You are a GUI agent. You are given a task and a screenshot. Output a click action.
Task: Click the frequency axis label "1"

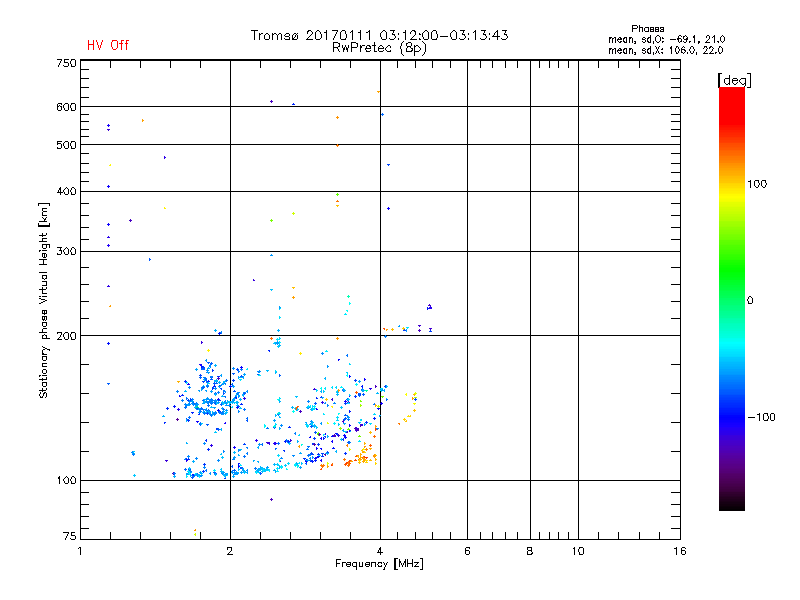tap(80, 551)
